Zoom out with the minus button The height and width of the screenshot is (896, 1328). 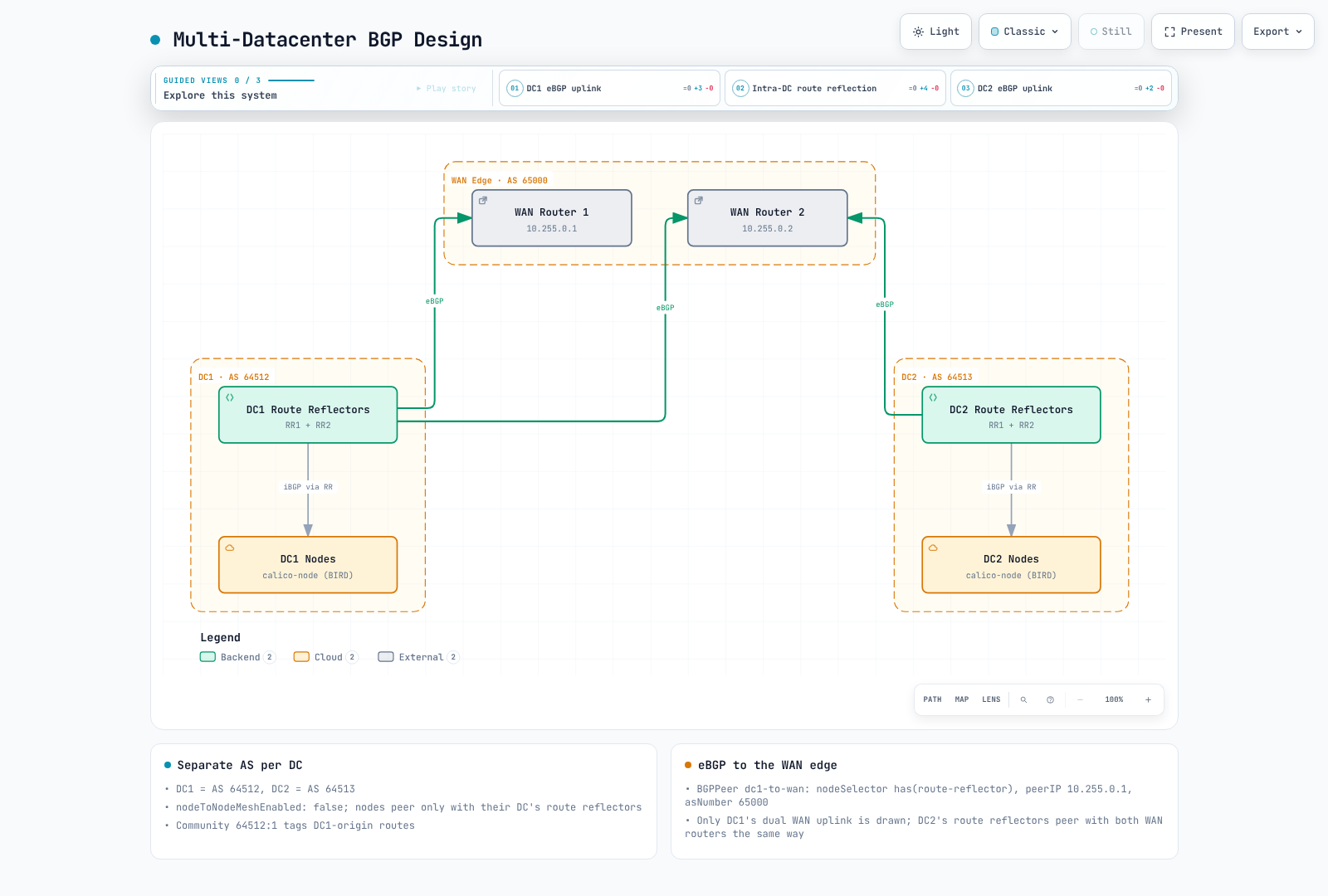click(1080, 699)
